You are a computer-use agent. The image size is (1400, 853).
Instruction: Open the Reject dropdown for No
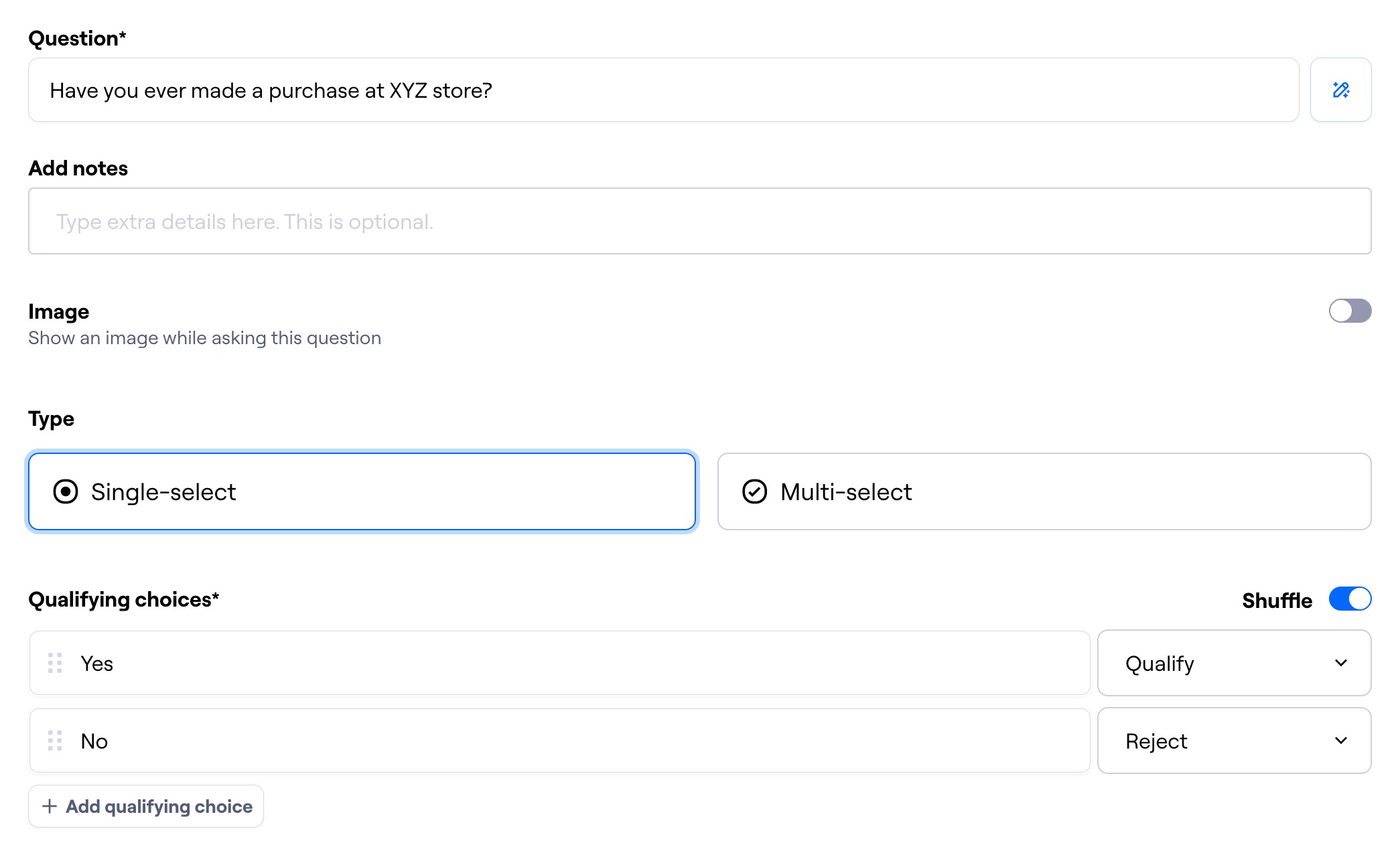click(1234, 741)
